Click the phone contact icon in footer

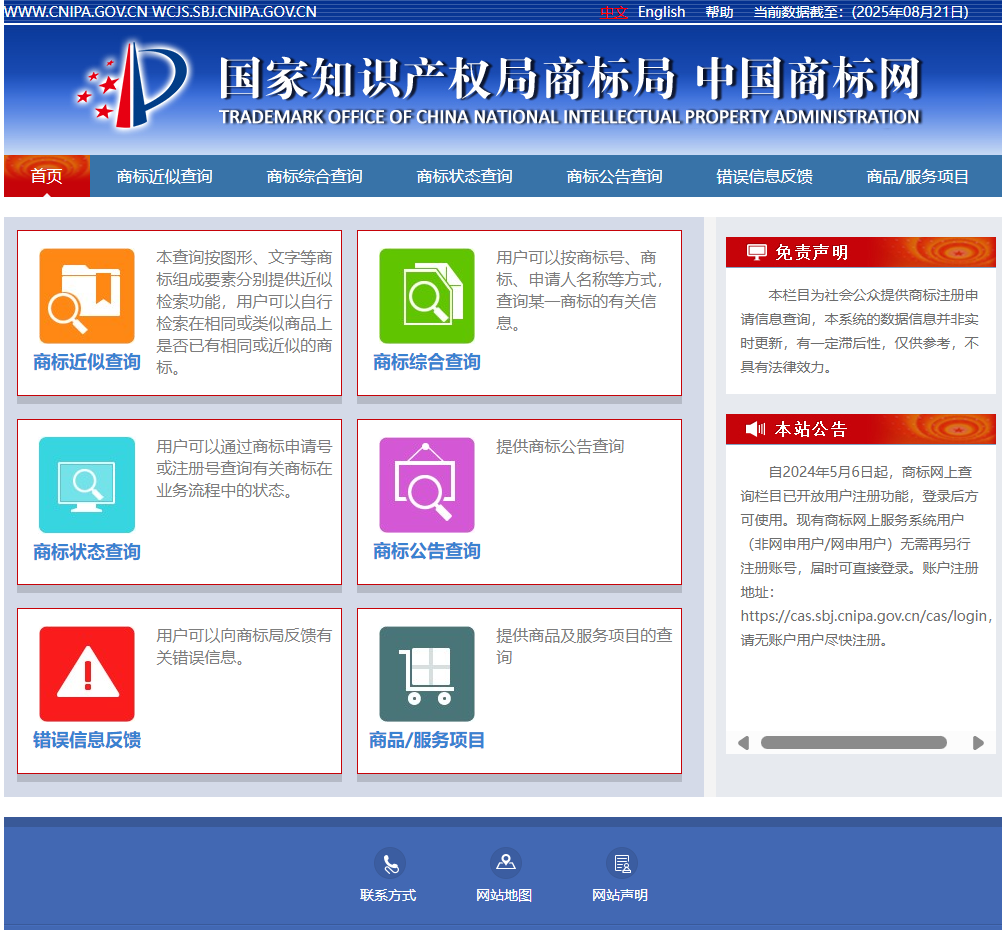[390, 864]
